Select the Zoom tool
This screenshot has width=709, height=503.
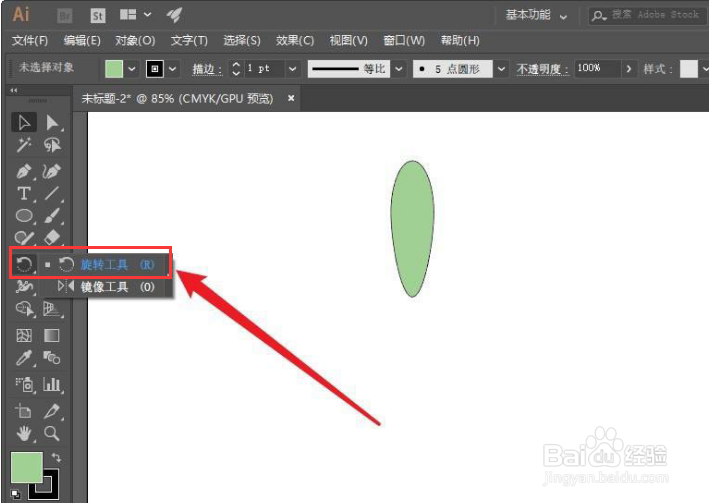pyautogui.click(x=52, y=433)
